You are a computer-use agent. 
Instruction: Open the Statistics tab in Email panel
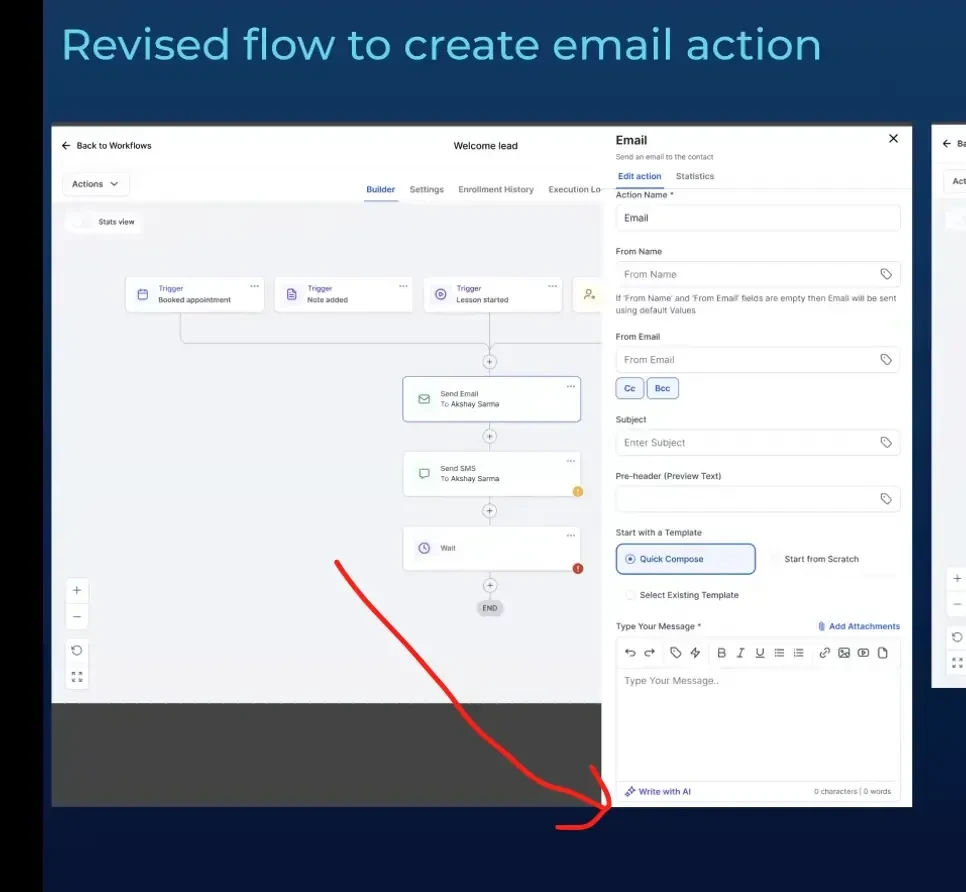point(695,176)
